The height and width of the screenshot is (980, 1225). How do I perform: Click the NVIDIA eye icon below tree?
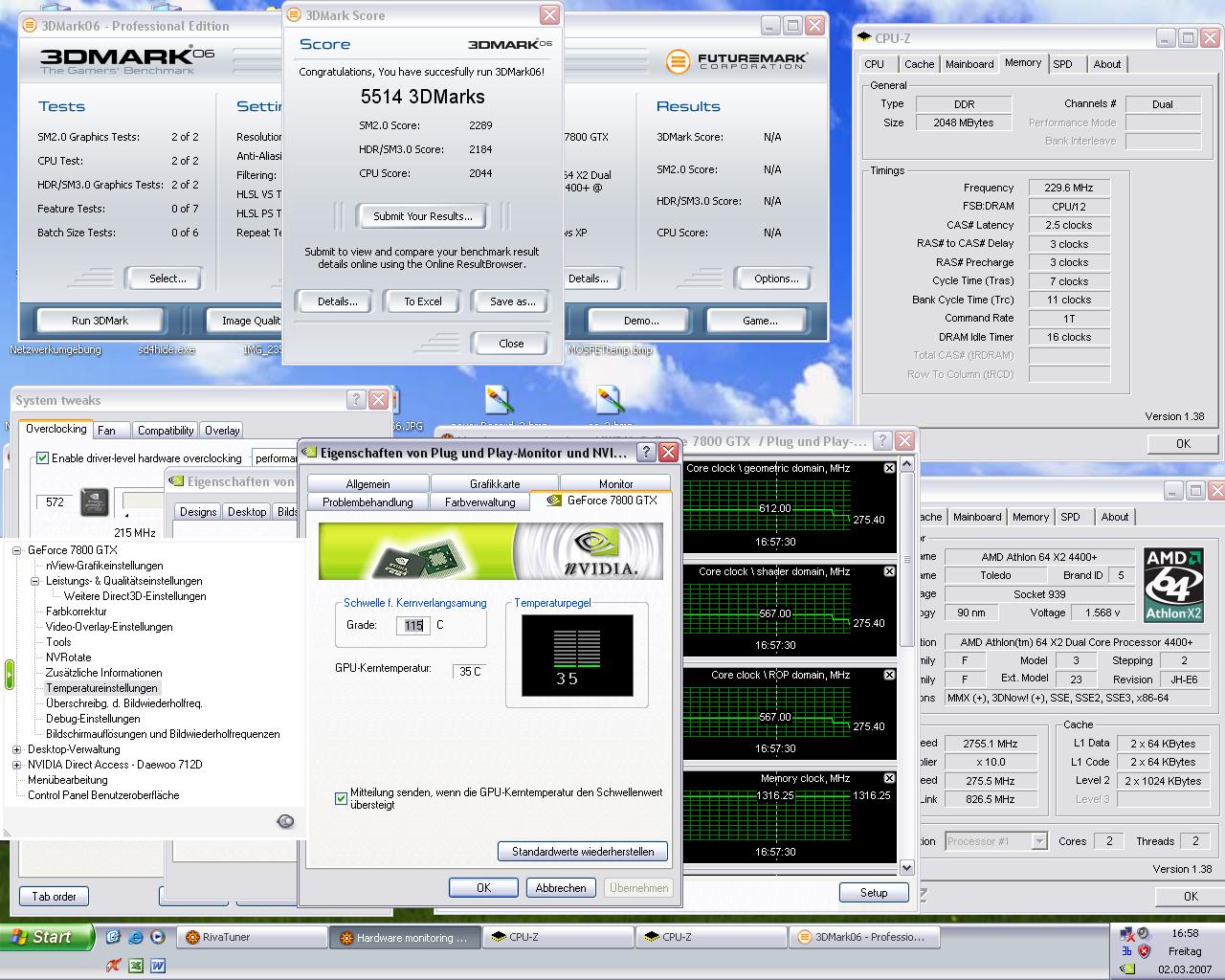click(284, 820)
